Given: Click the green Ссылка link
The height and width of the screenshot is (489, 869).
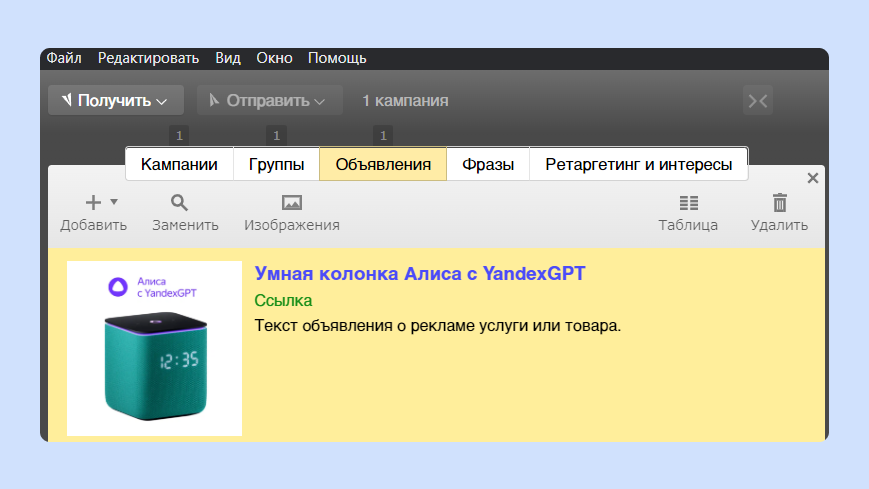Looking at the screenshot, I should 283,300.
